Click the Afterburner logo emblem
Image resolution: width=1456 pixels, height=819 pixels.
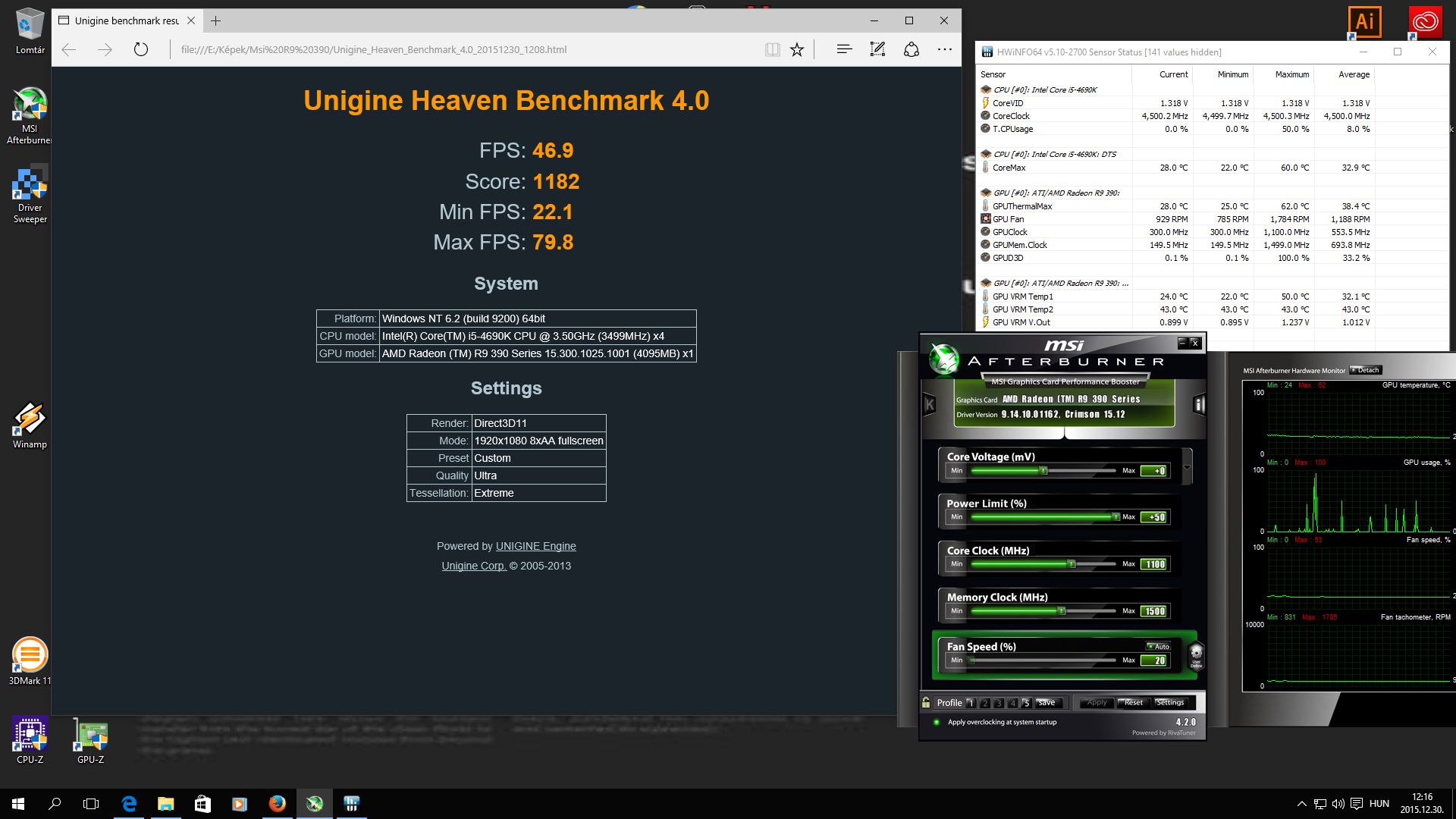point(945,360)
